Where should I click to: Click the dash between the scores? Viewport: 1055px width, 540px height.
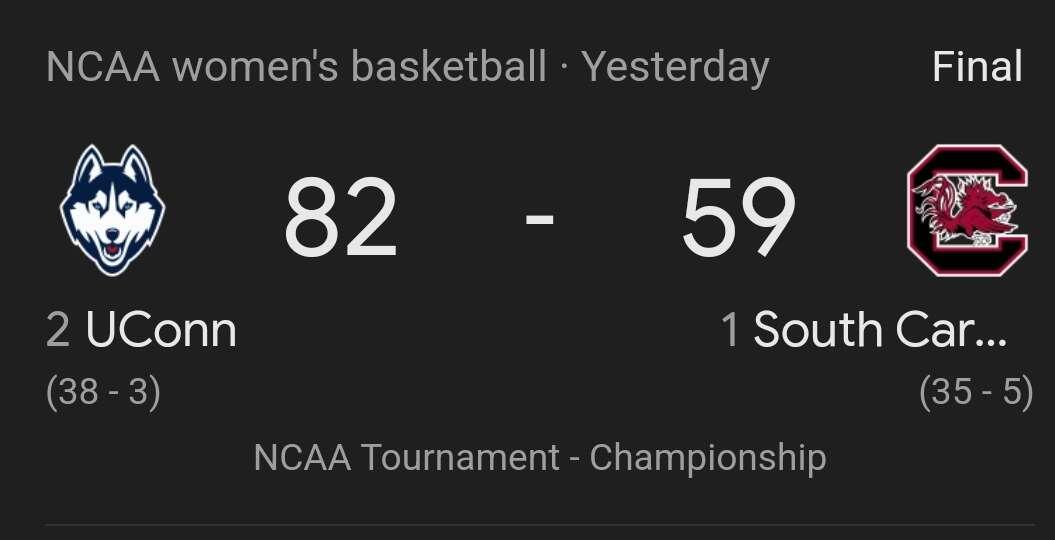tap(540, 219)
